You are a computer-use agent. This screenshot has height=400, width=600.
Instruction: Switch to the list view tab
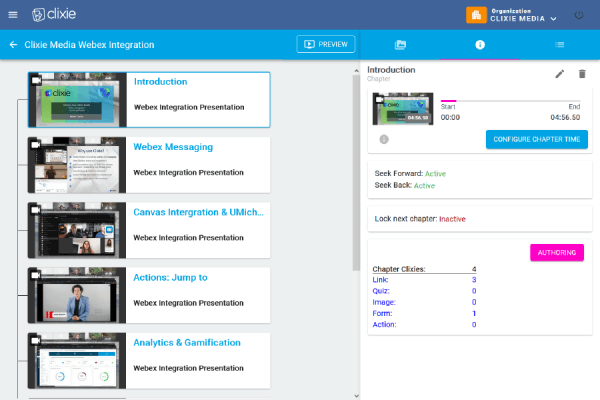click(559, 45)
